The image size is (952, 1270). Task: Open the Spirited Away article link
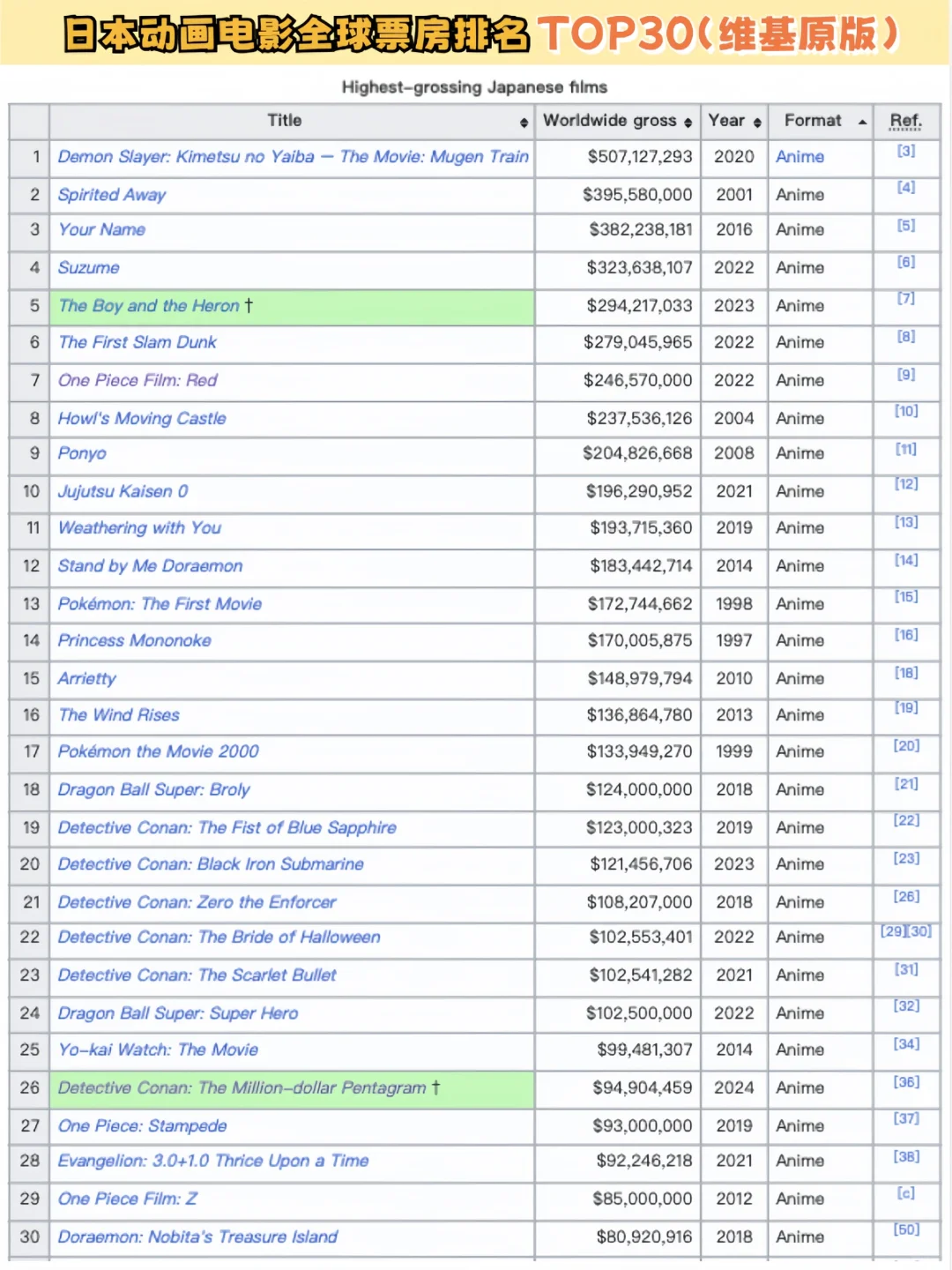coord(111,195)
